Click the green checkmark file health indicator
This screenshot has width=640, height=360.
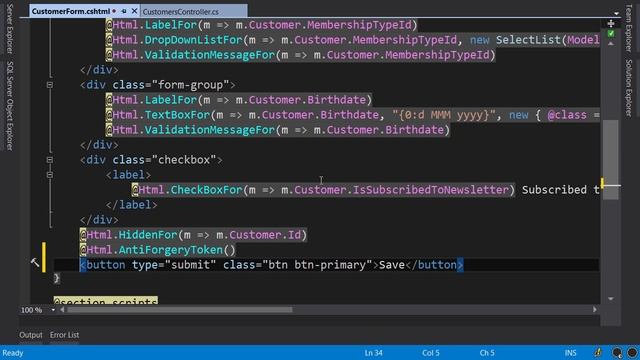coord(611,33)
